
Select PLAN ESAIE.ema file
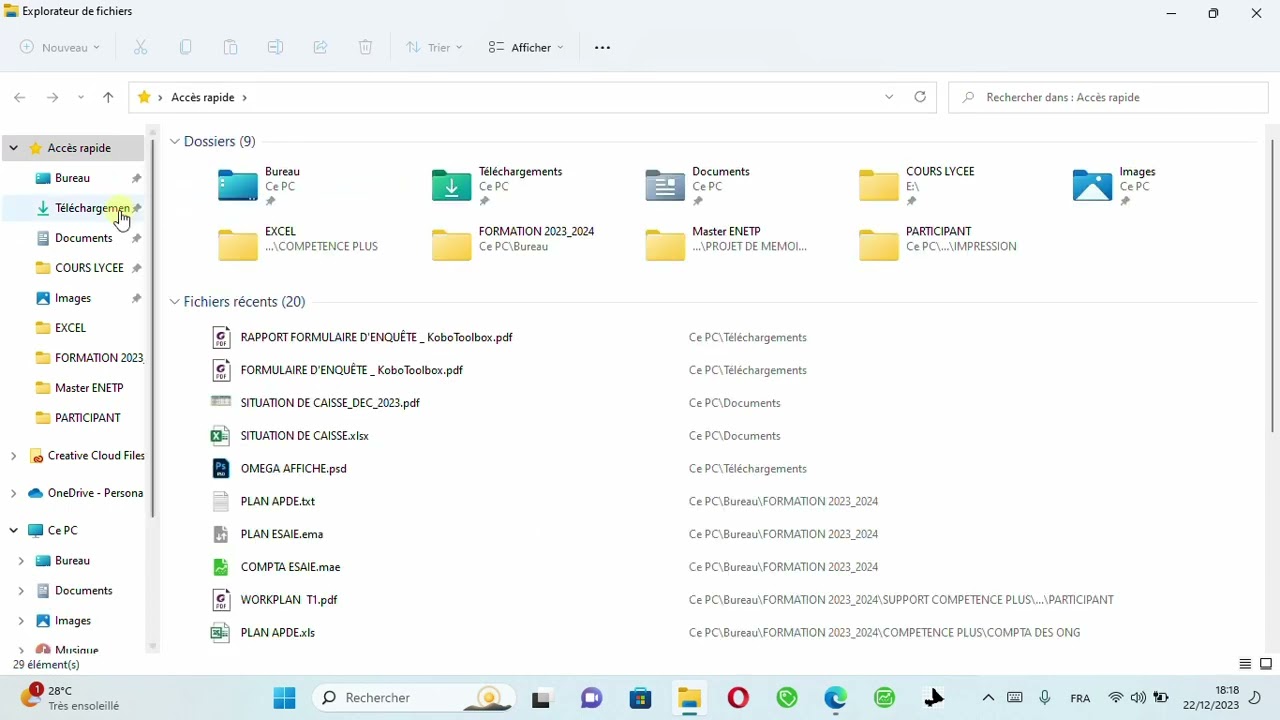coord(281,534)
